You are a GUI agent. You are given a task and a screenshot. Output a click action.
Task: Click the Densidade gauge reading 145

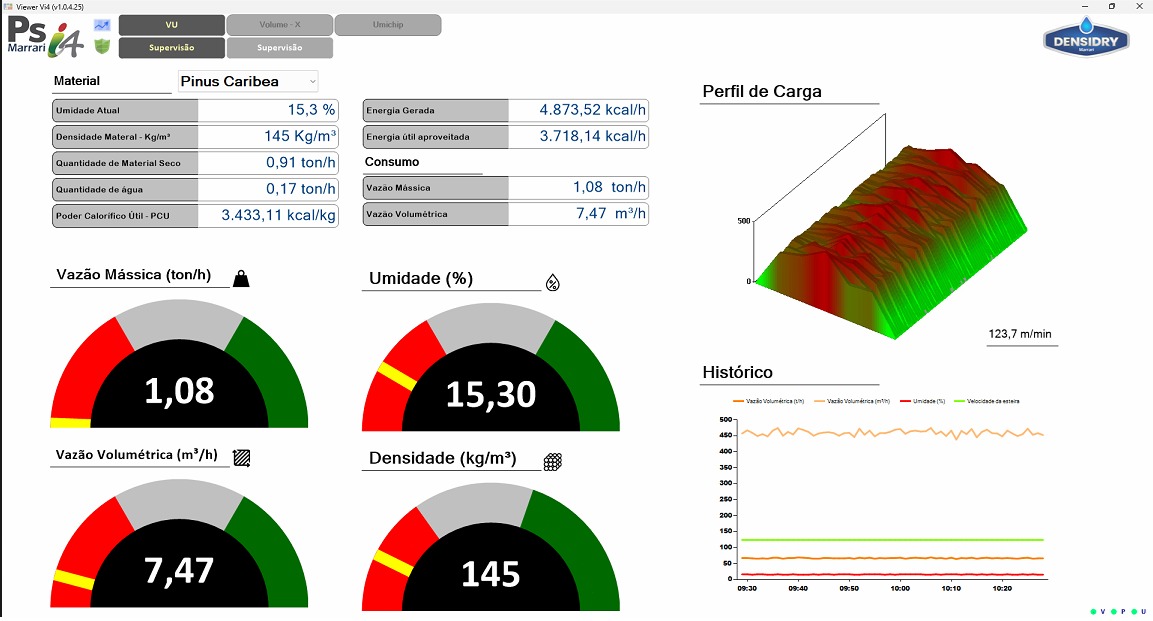[490, 547]
